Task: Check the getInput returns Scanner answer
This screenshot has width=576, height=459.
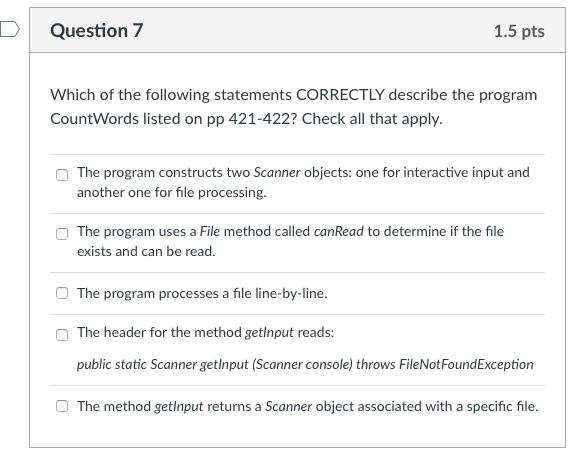Action: tap(62, 406)
